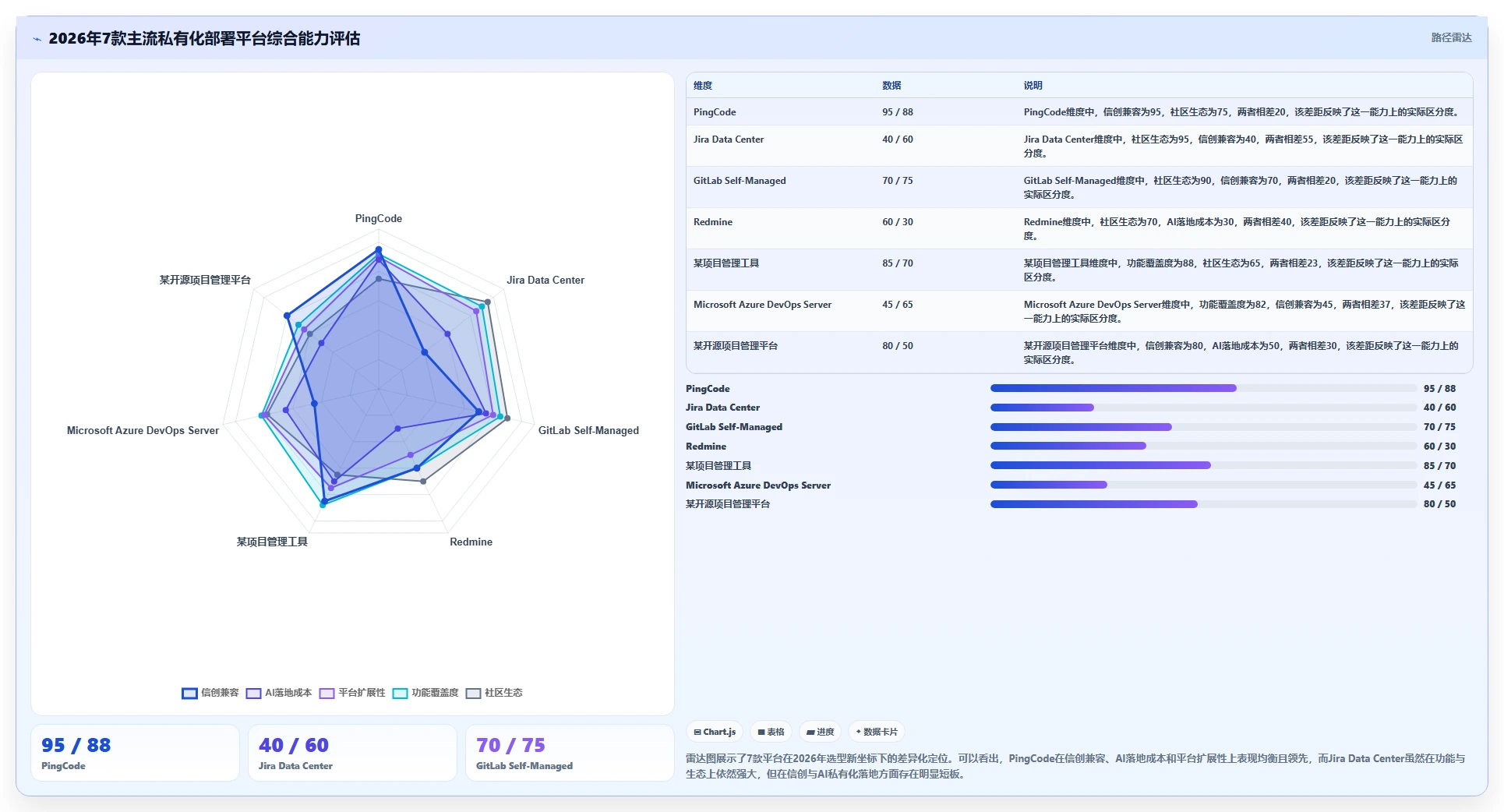Open the GitLab Self-Managed 70 / 75 stat card
Image resolution: width=1504 pixels, height=812 pixels.
[x=570, y=753]
